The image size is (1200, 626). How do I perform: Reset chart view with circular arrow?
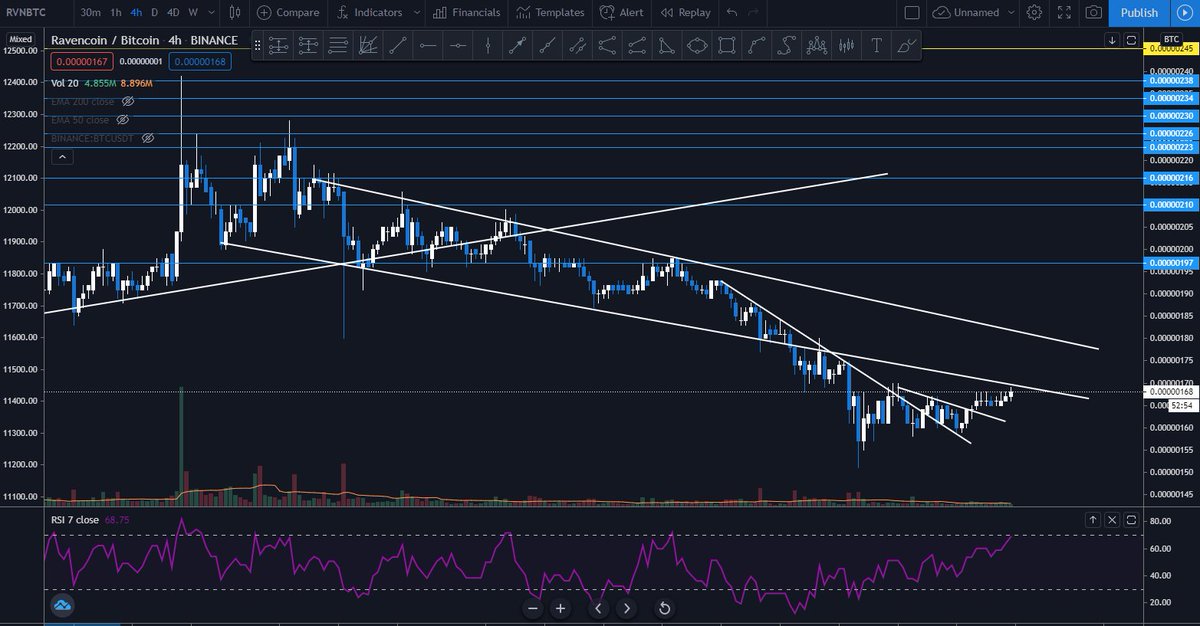664,608
